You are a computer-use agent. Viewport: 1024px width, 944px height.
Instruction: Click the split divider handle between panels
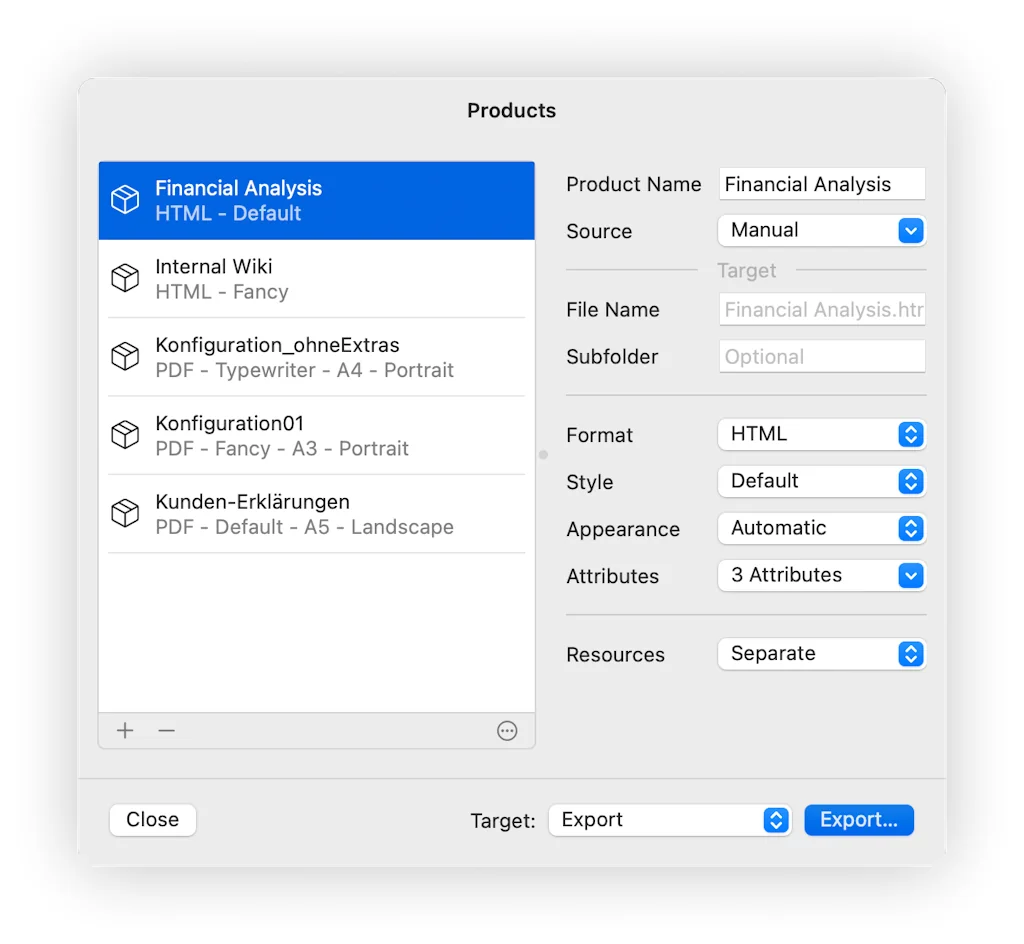(x=544, y=455)
